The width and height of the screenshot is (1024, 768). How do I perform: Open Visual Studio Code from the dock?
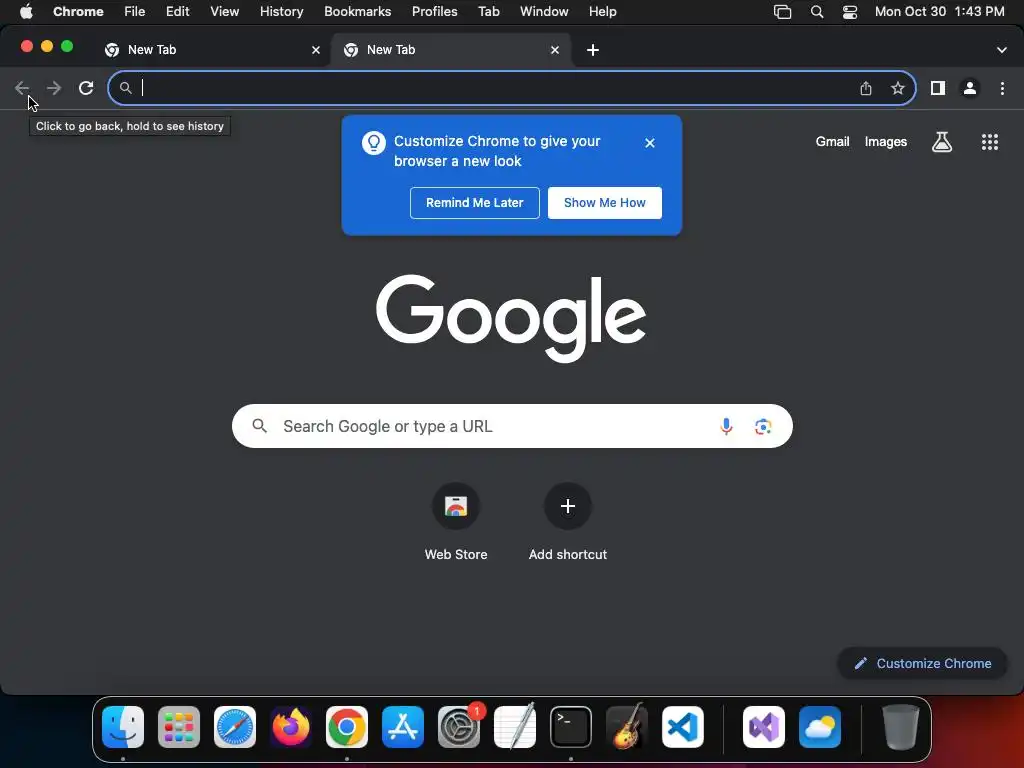coord(683,727)
